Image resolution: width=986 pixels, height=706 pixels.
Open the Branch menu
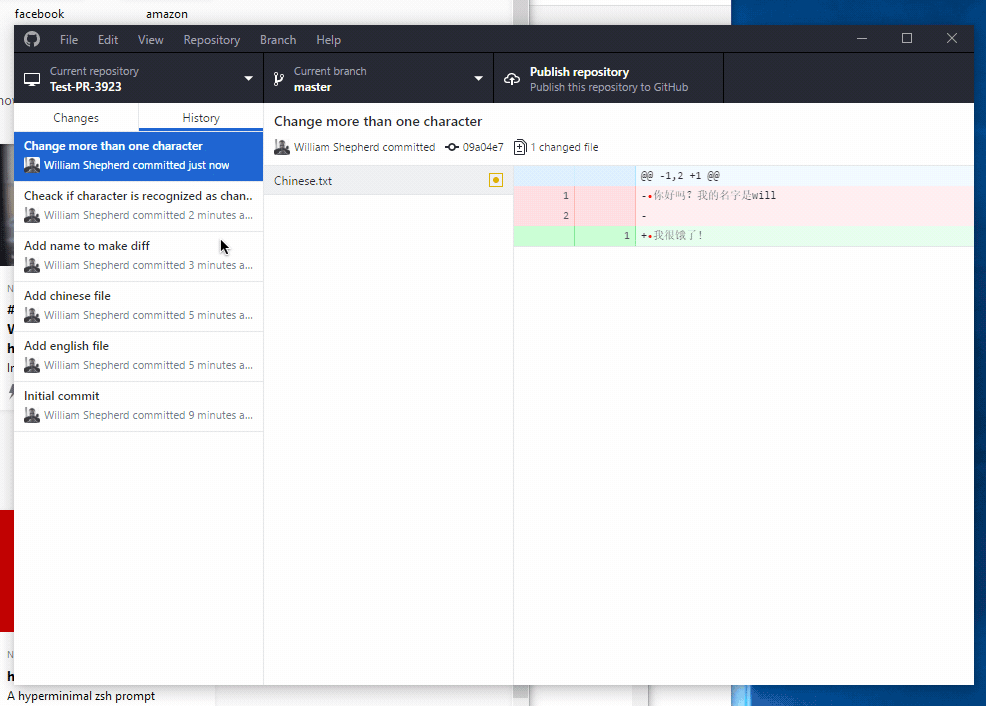(x=277, y=39)
